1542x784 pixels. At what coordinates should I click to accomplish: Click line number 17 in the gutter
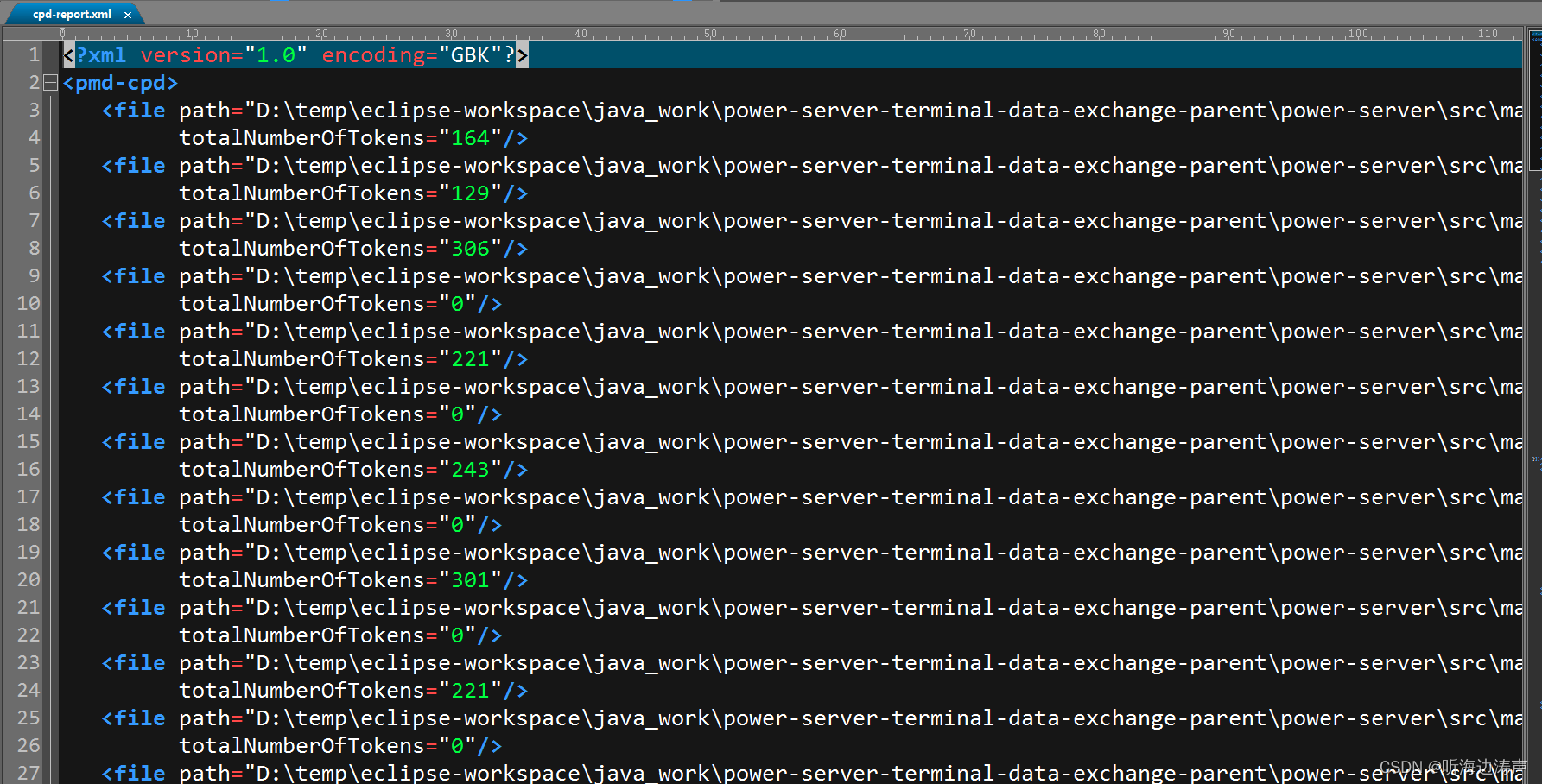(x=29, y=497)
